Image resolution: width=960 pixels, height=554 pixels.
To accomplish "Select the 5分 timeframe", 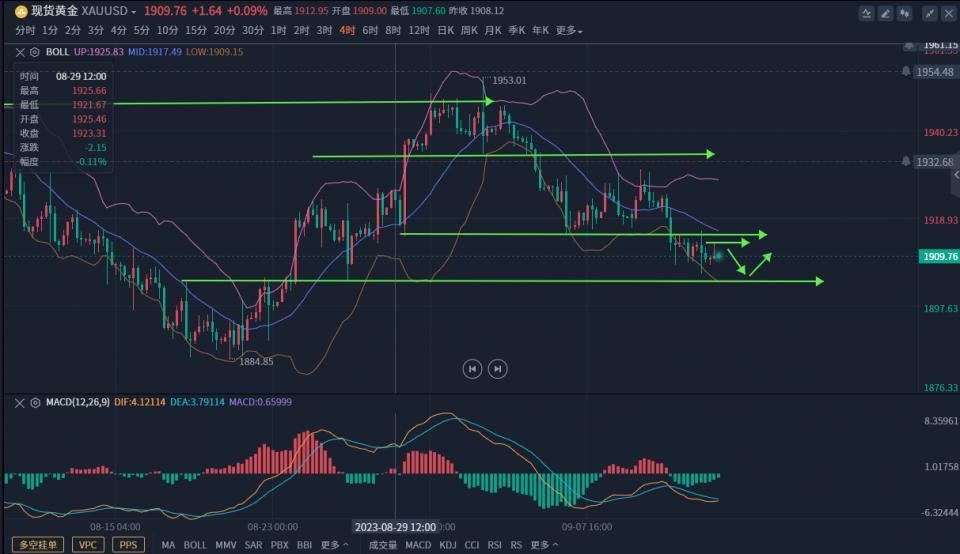I will [141, 30].
